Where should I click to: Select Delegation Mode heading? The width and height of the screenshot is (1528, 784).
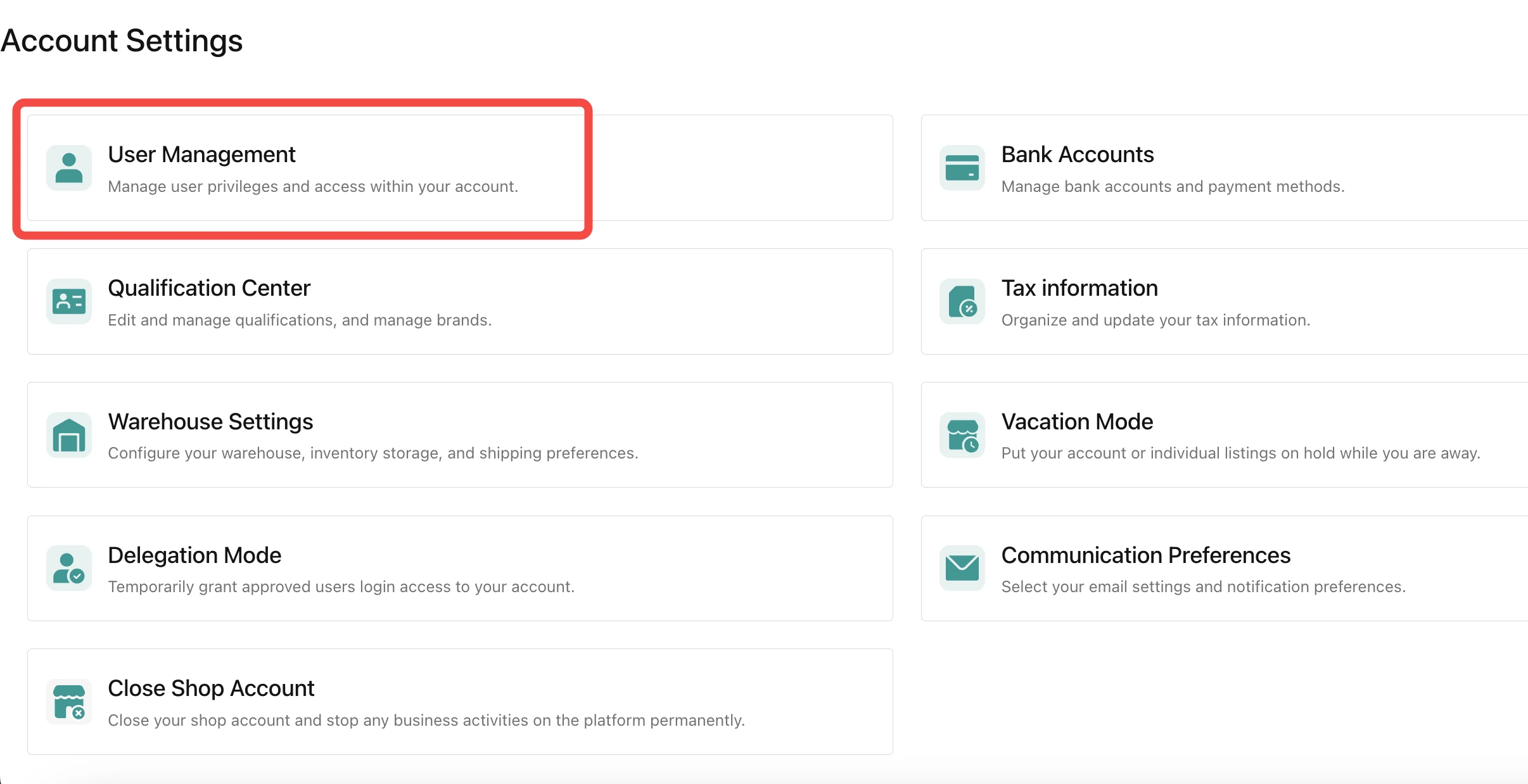[x=194, y=555]
